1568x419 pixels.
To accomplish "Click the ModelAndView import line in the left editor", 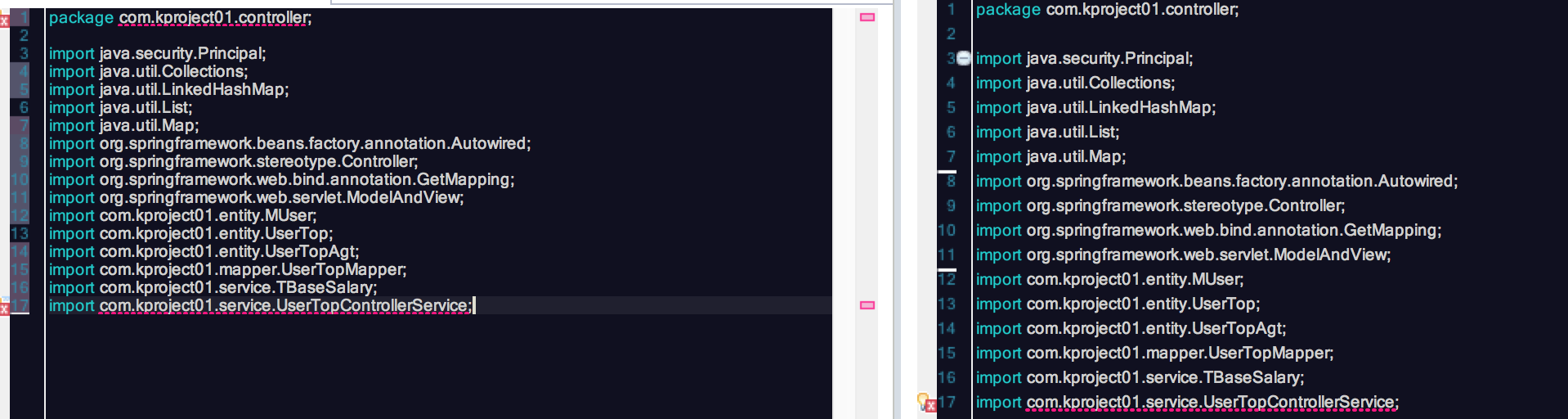I will [x=256, y=197].
